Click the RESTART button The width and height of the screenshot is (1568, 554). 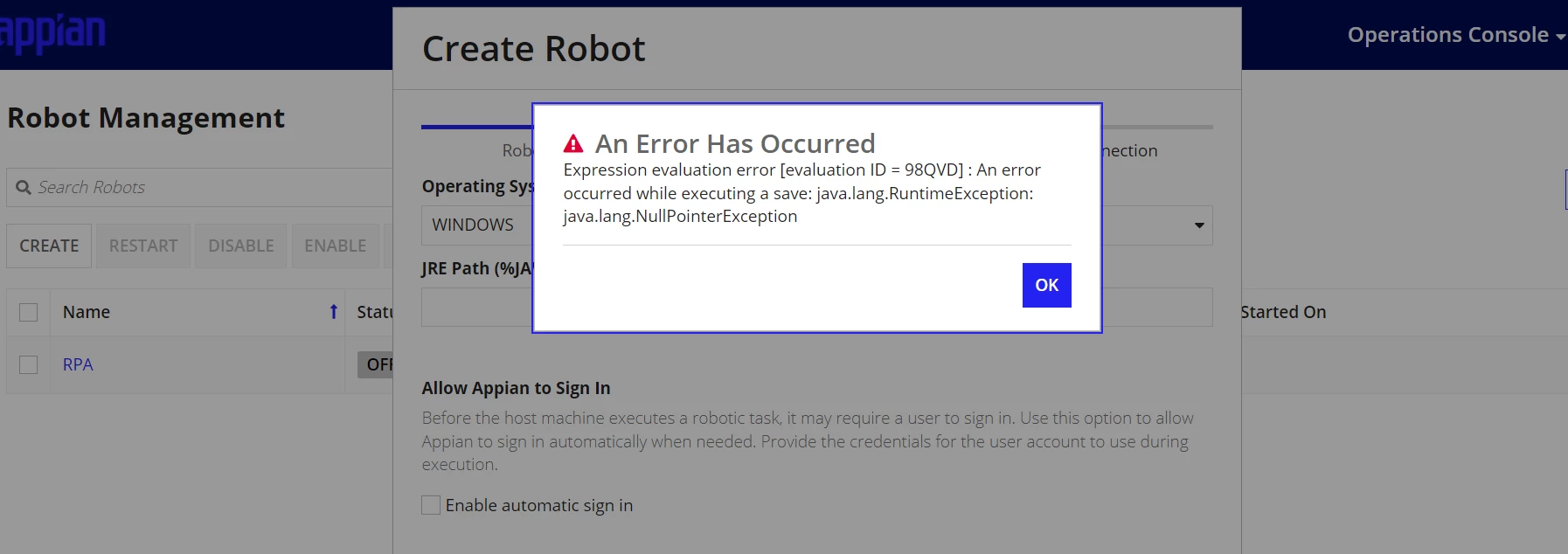tap(143, 246)
